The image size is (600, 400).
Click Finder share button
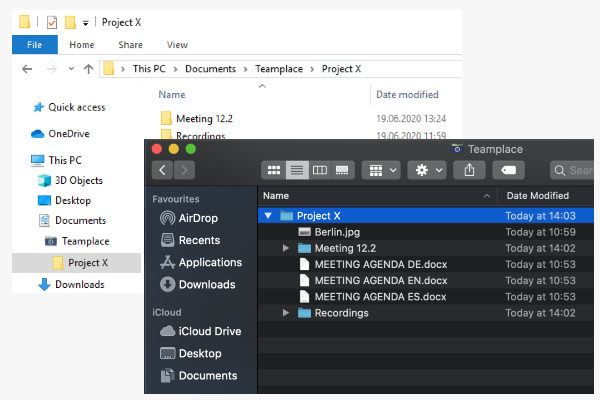pyautogui.click(x=470, y=170)
